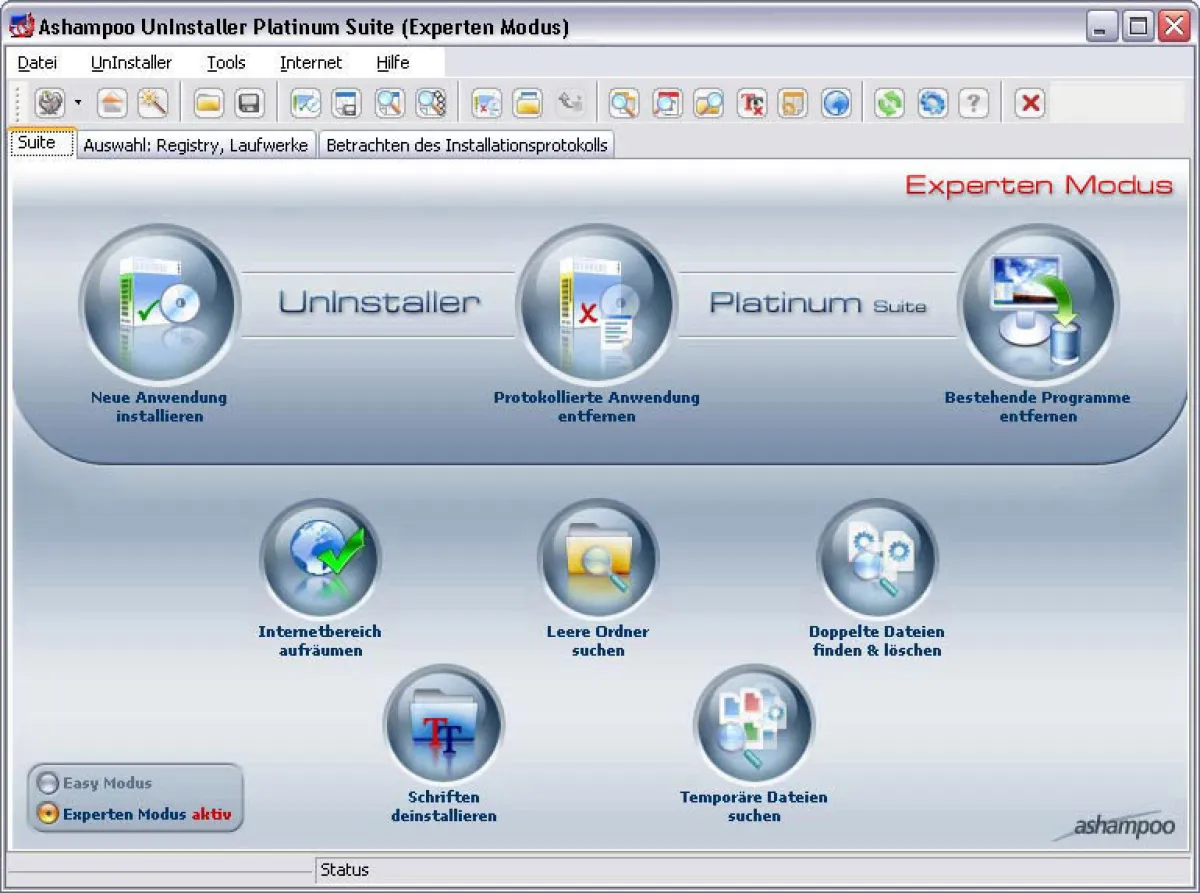Select the Easy Modus radio button
Viewport: 1200px width, 893px height.
click(48, 784)
